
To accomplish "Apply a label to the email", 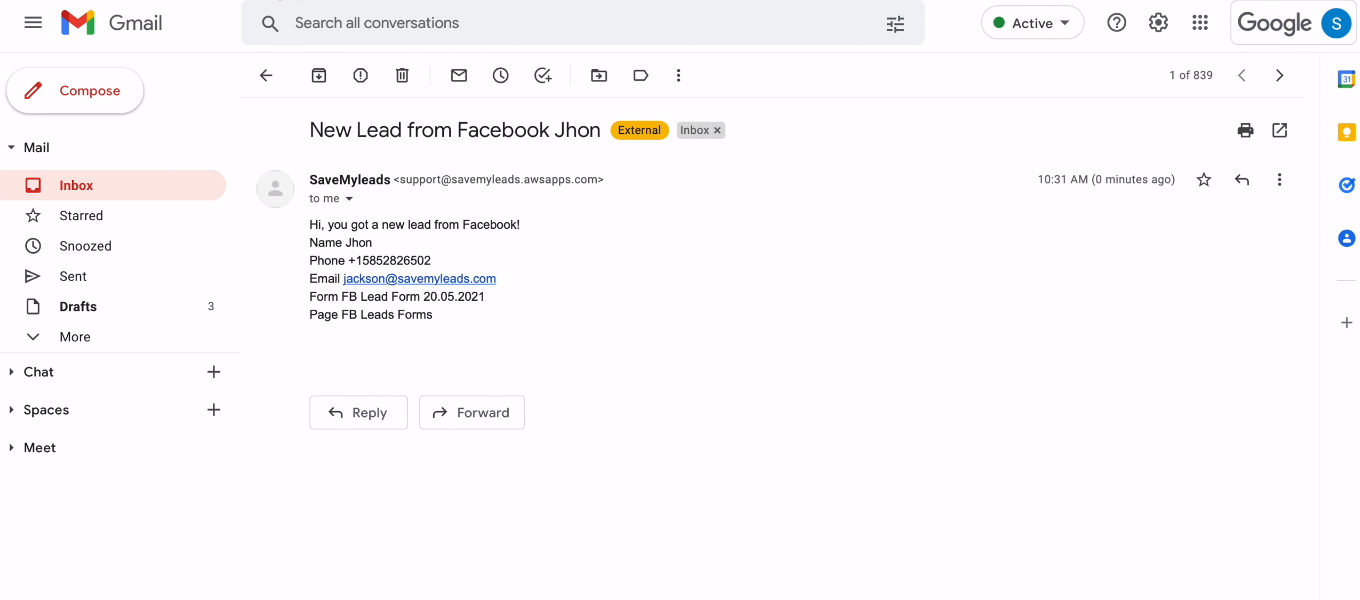I will [x=641, y=75].
